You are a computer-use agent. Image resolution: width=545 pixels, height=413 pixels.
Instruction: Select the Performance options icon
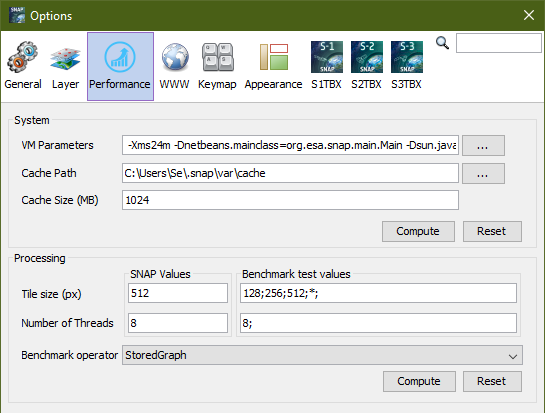(120, 66)
